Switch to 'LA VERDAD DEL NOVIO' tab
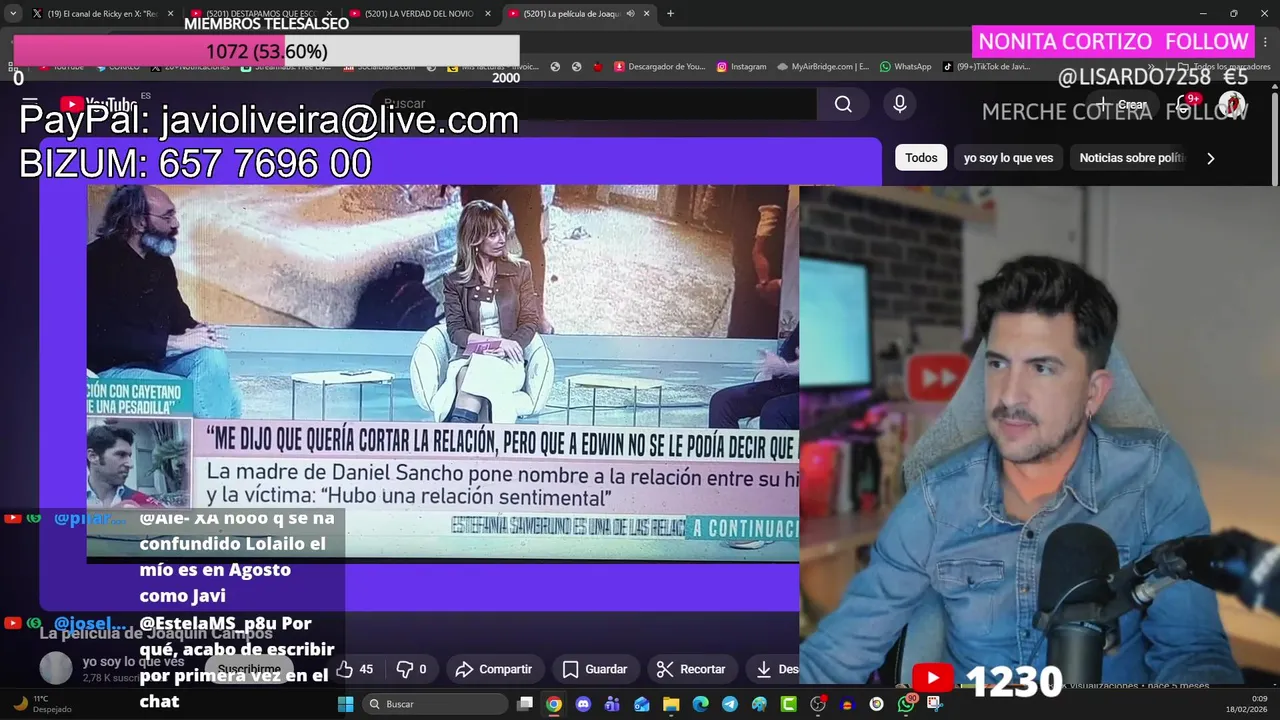 [420, 14]
